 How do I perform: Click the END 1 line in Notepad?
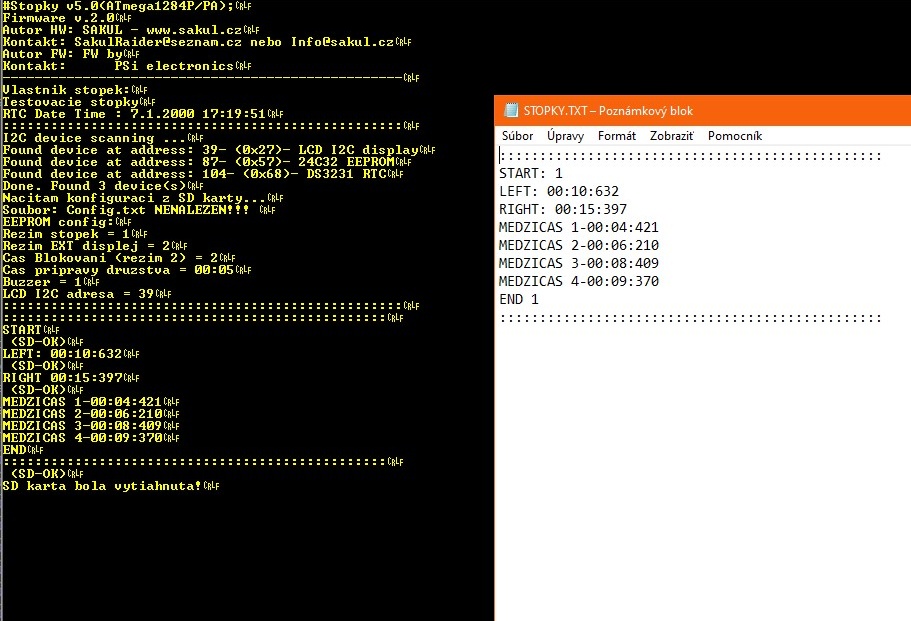[x=518, y=299]
